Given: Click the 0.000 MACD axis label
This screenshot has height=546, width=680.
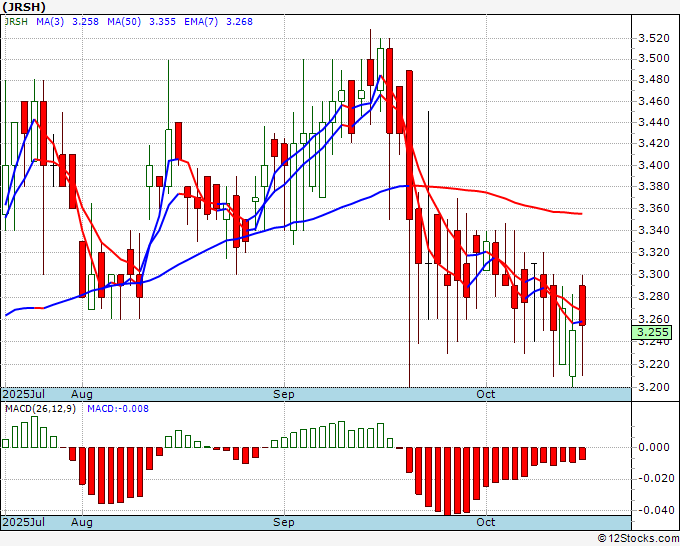Looking at the screenshot, I should [654, 448].
